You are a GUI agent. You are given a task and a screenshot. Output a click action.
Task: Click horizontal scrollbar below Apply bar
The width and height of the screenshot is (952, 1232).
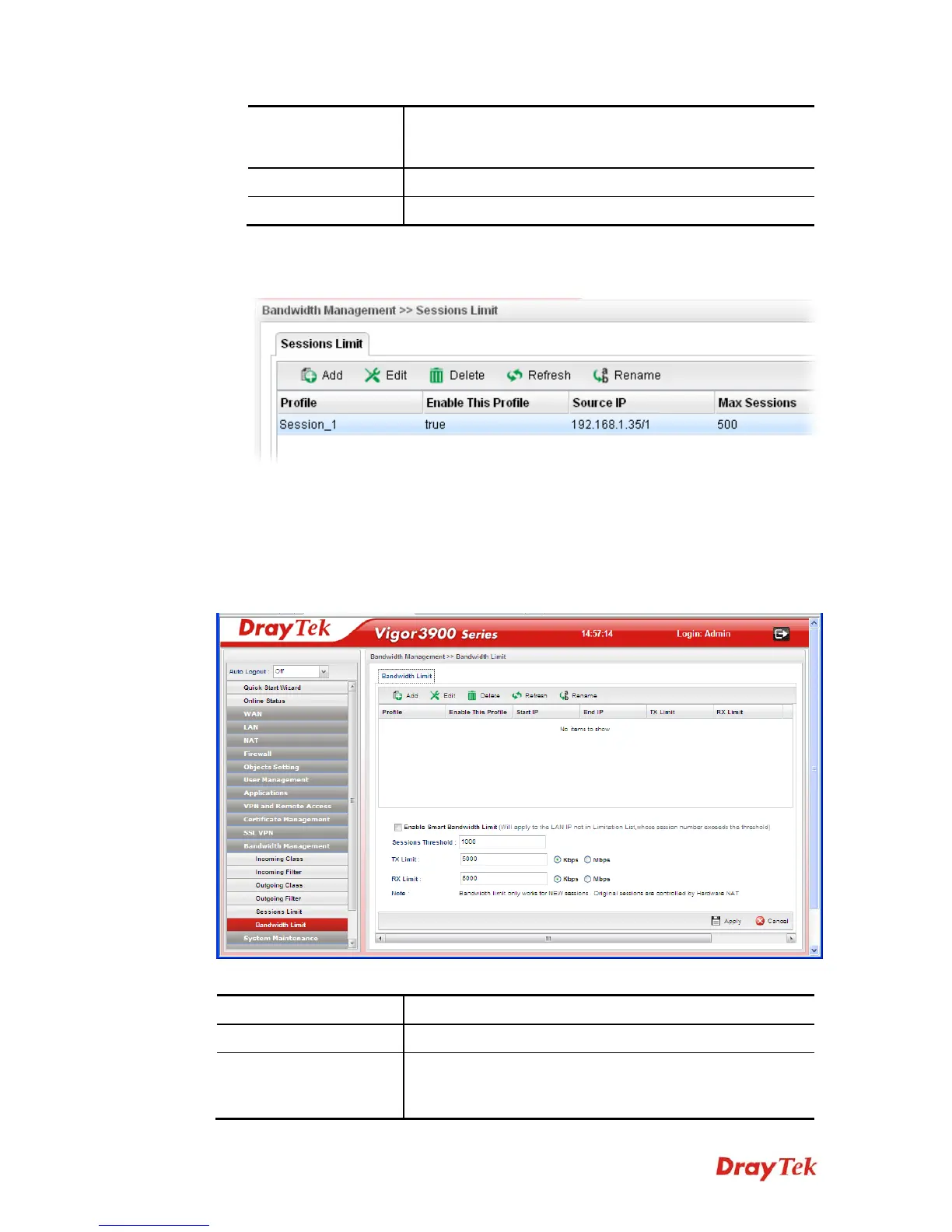[548, 939]
